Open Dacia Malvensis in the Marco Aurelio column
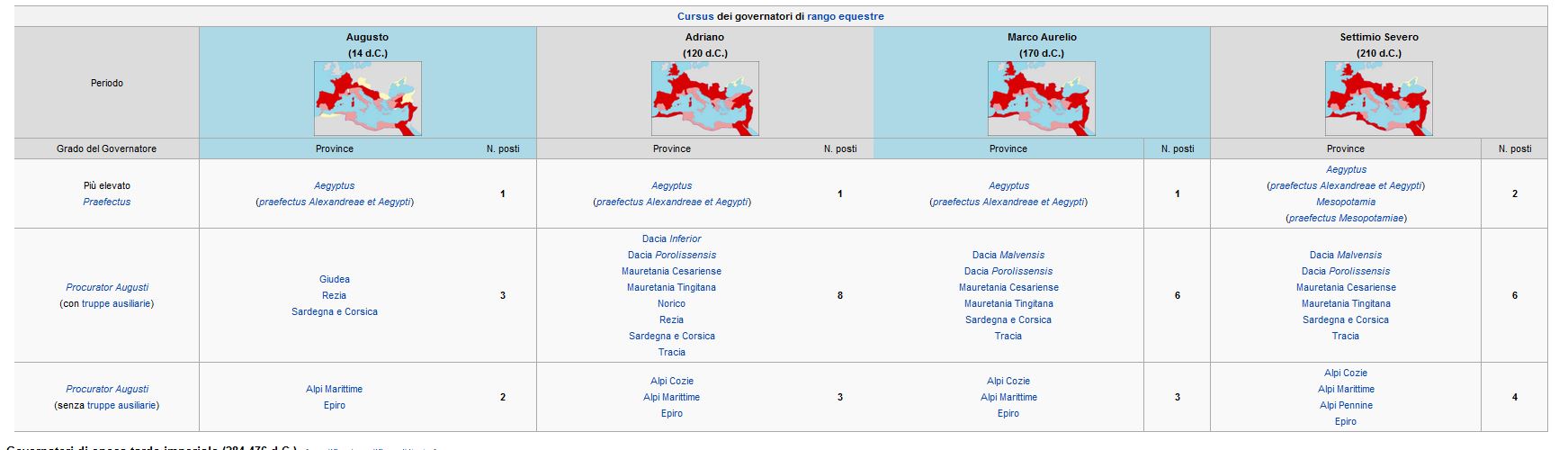The height and width of the screenshot is (450, 1568). [x=1008, y=255]
